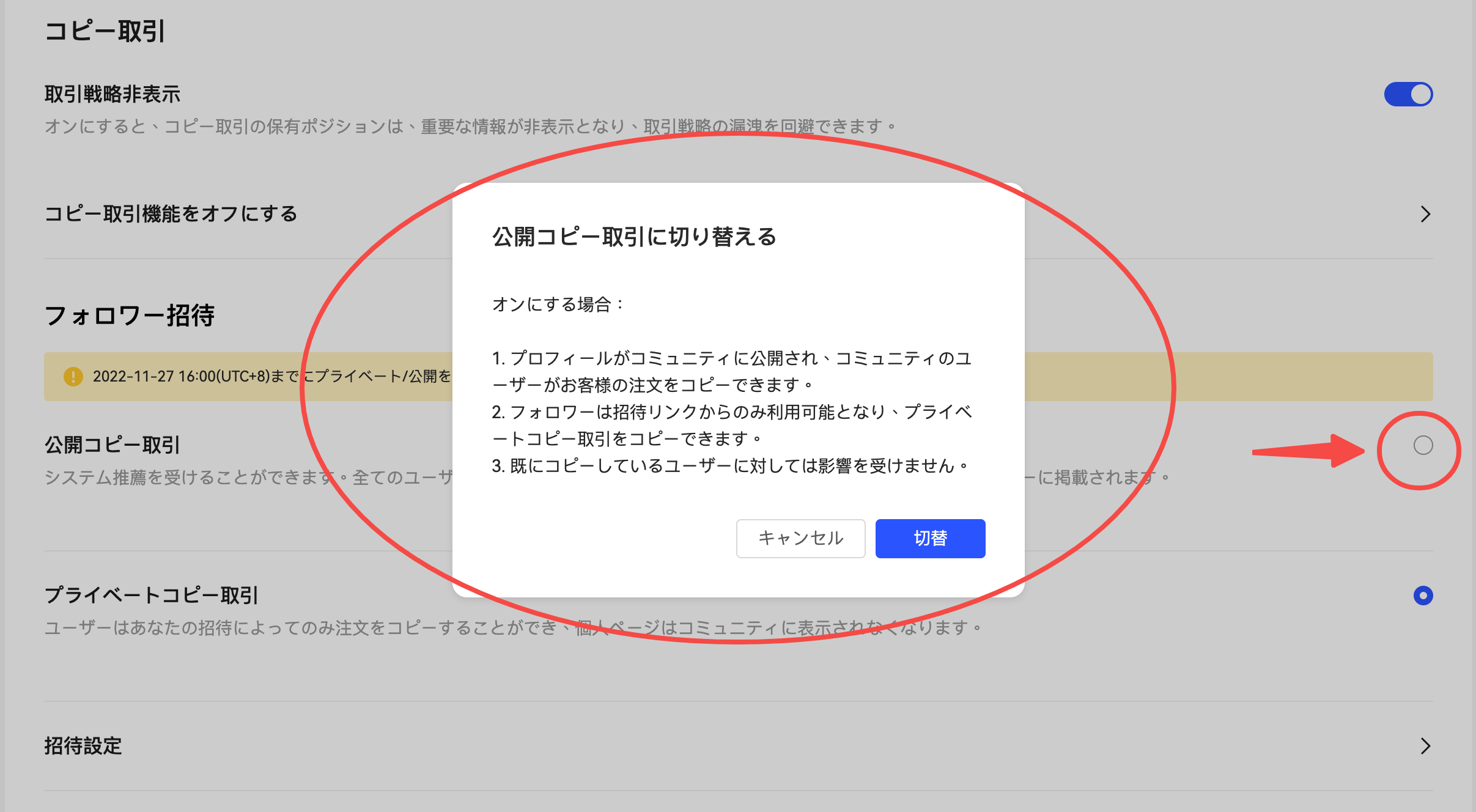This screenshot has width=1476, height=812.
Task: Click the yellow warning exclamation icon
Action: click(73, 377)
